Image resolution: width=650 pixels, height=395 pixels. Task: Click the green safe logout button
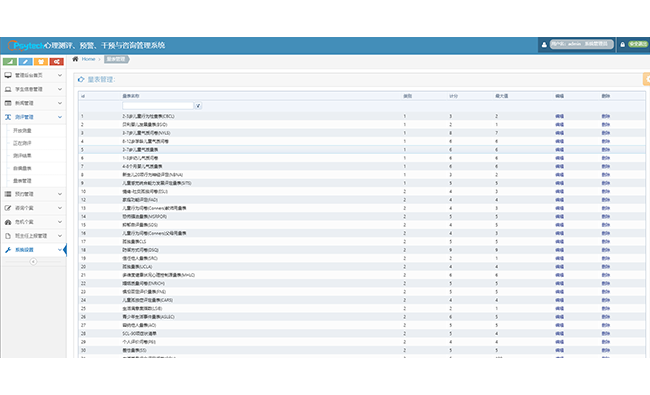[638, 44]
